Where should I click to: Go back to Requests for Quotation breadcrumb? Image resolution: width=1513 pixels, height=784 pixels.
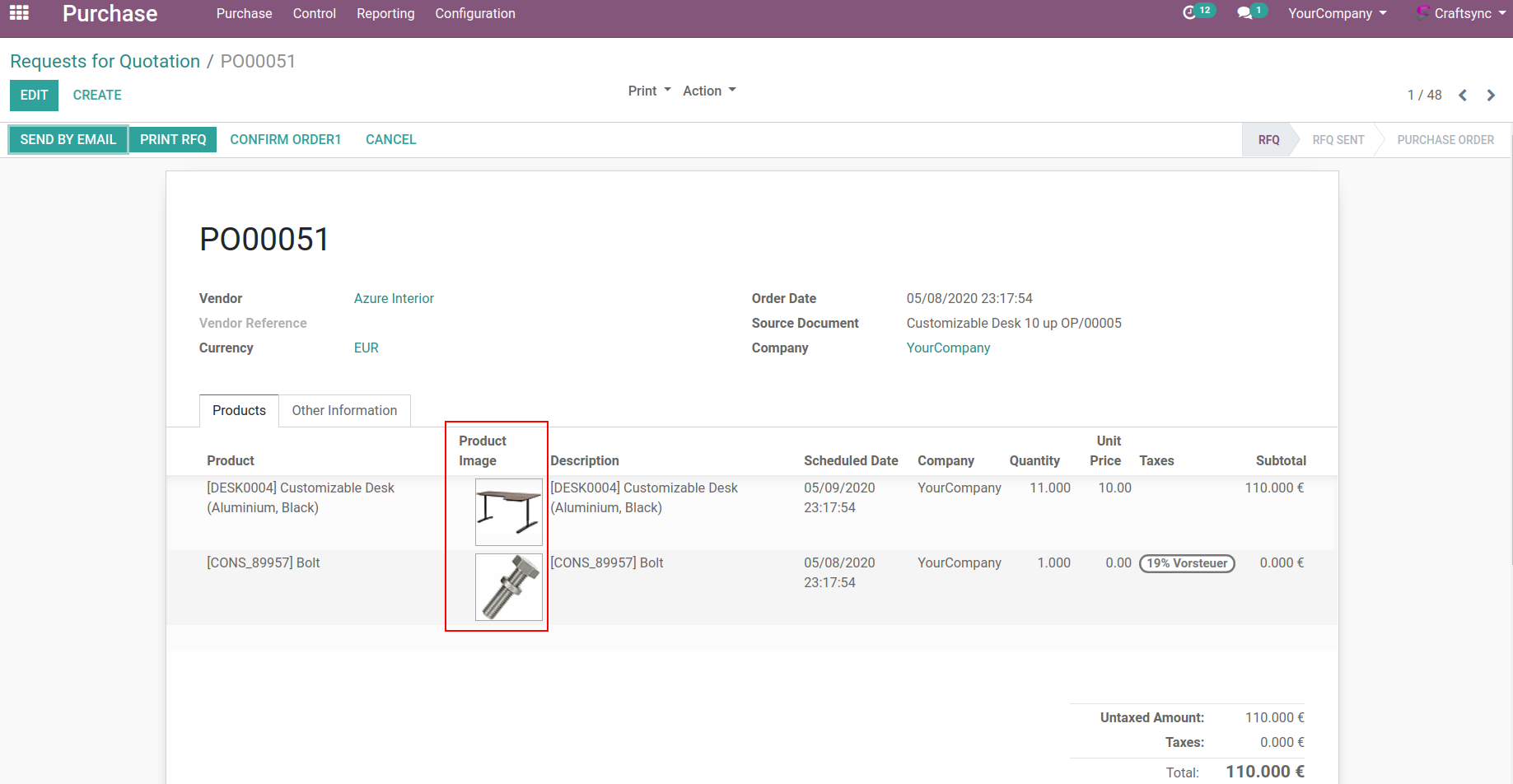pos(105,61)
